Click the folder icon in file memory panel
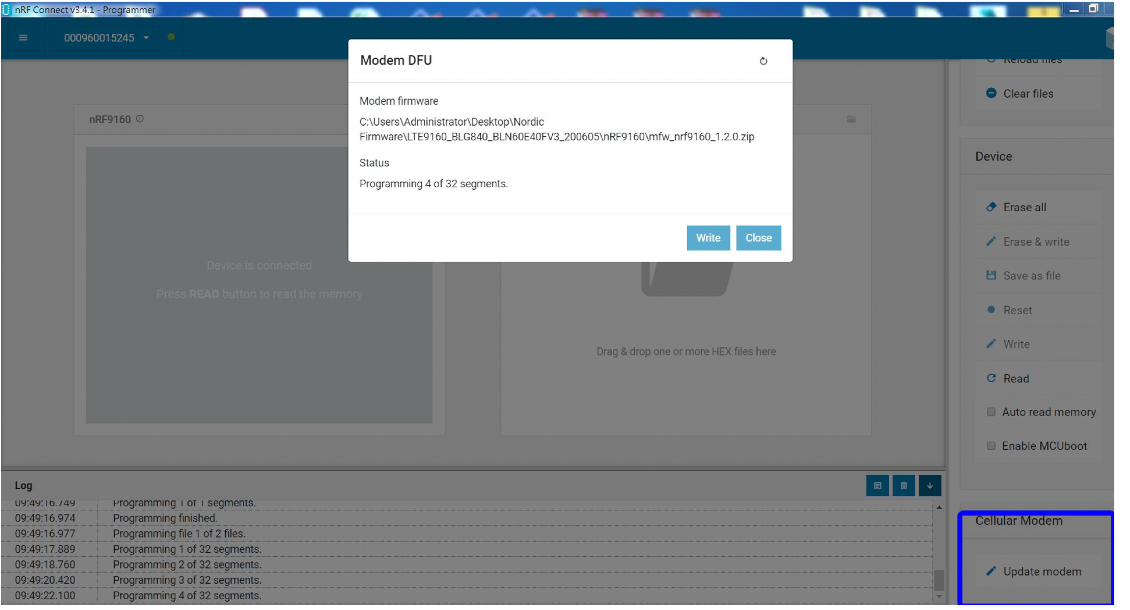 coord(851,119)
